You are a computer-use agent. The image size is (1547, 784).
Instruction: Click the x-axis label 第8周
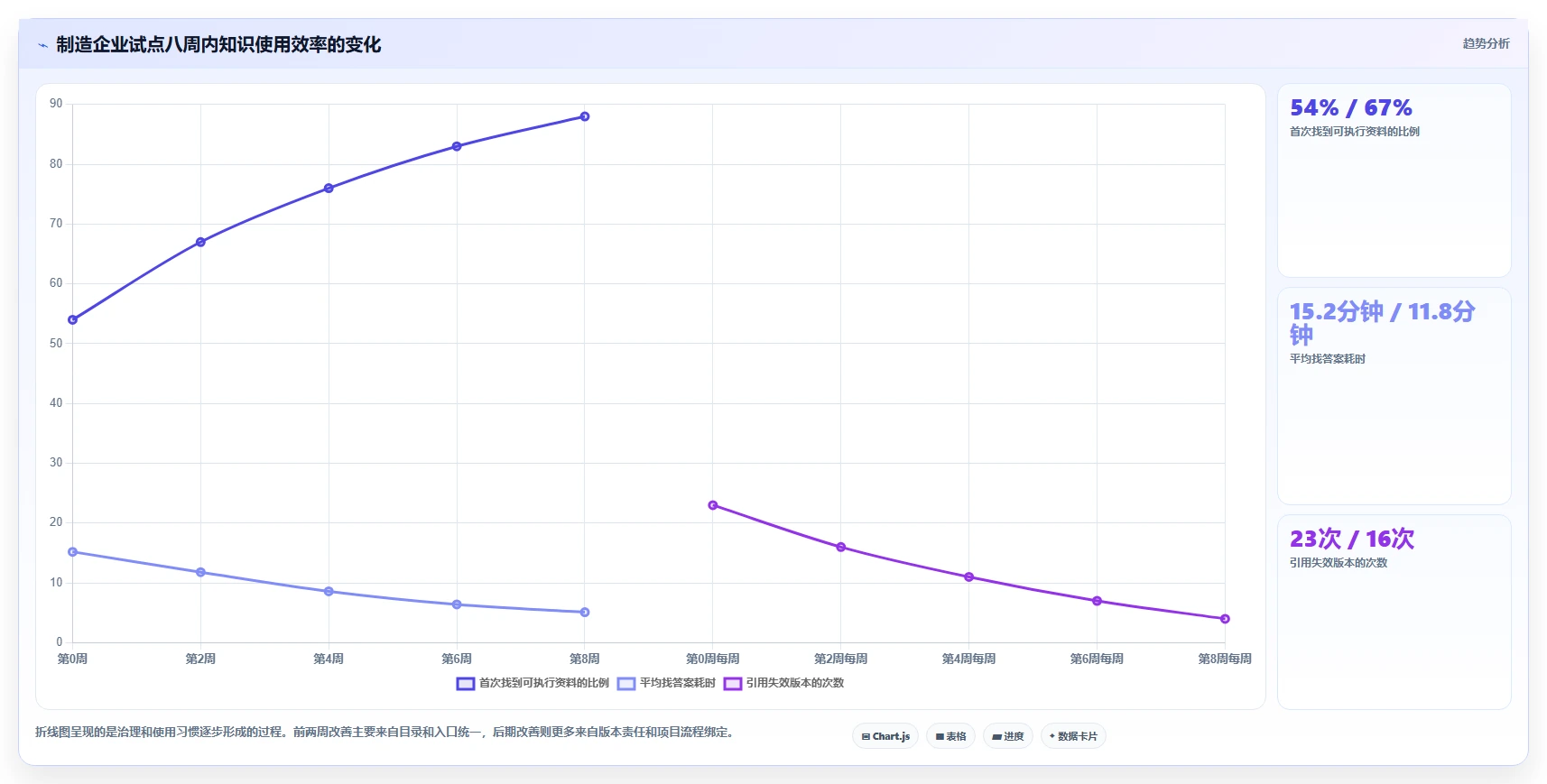click(585, 659)
